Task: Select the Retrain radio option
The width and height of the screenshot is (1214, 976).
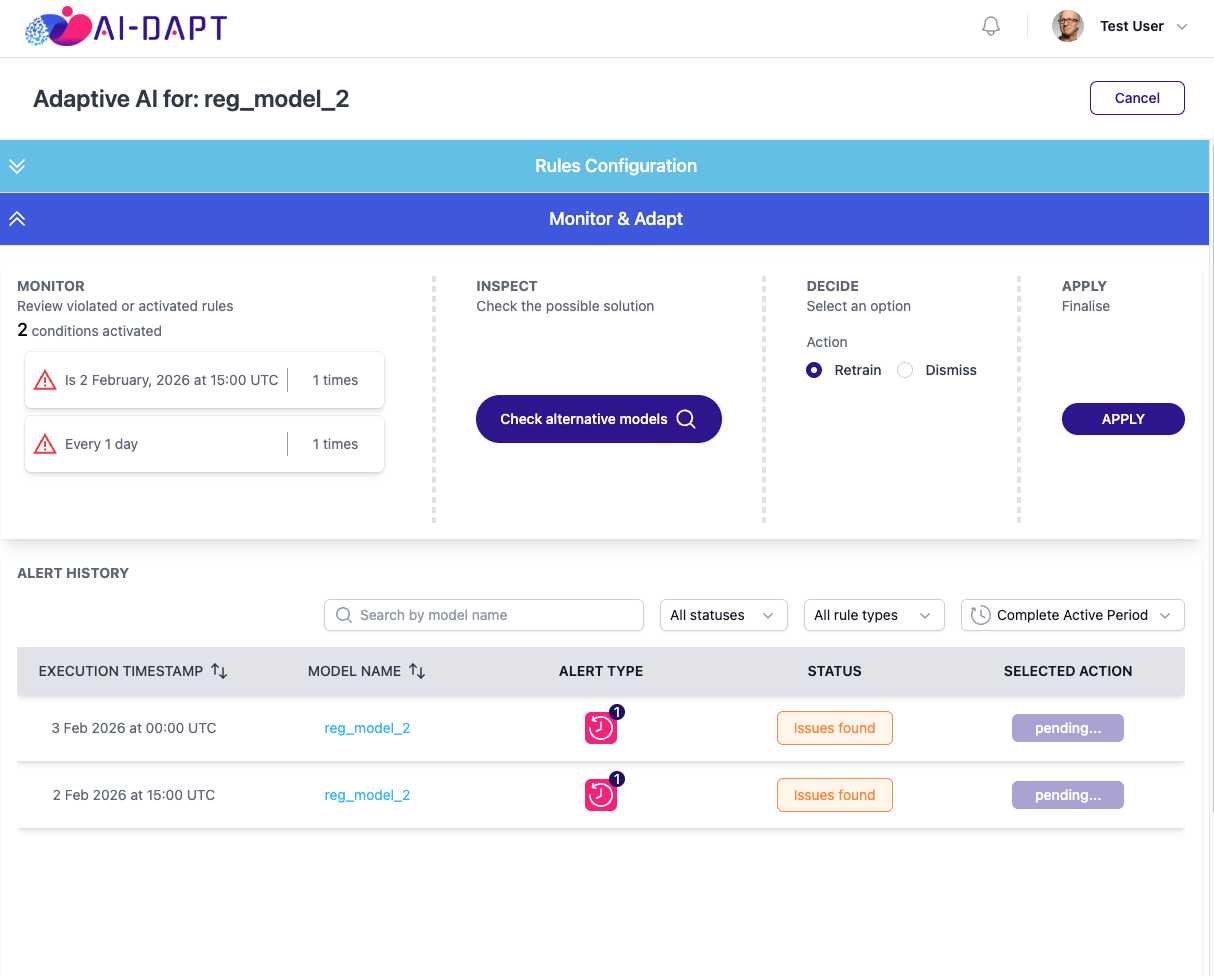Action: pyautogui.click(x=815, y=370)
